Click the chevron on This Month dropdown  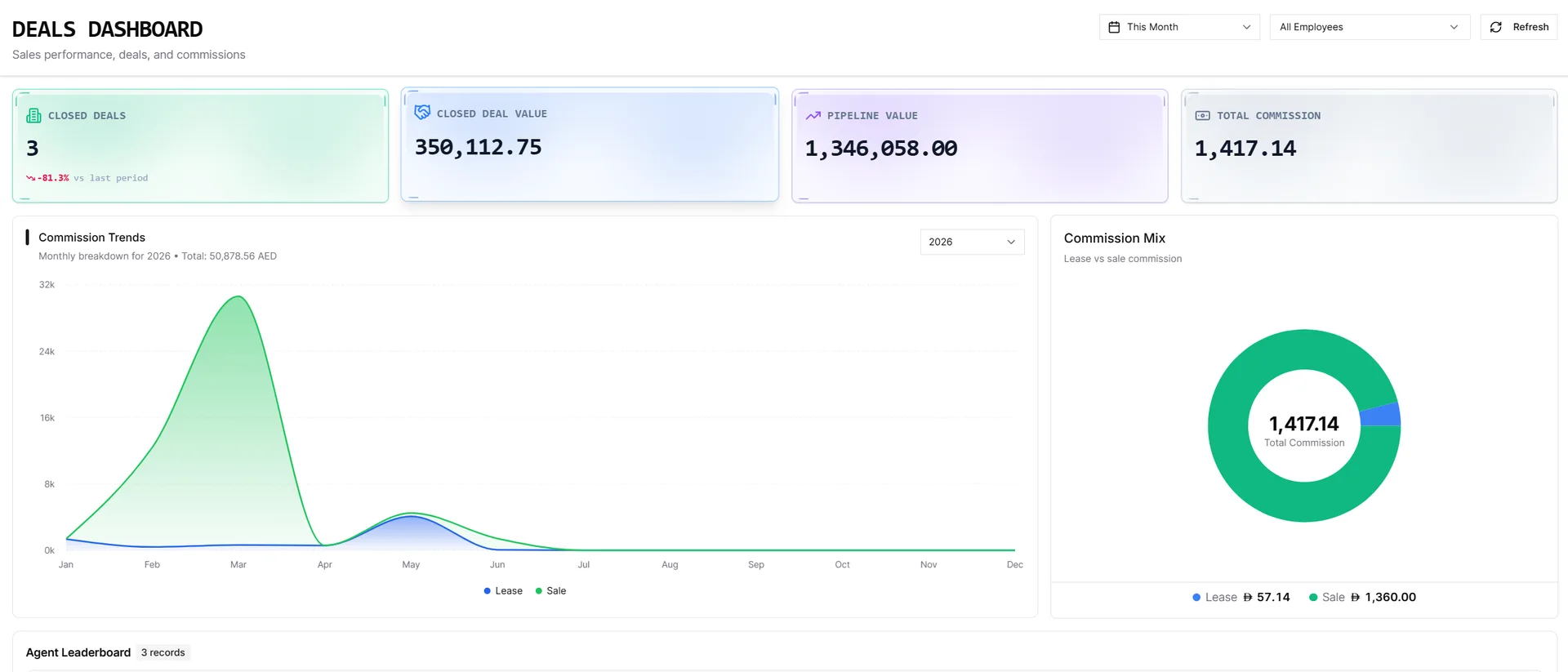[x=1246, y=27]
